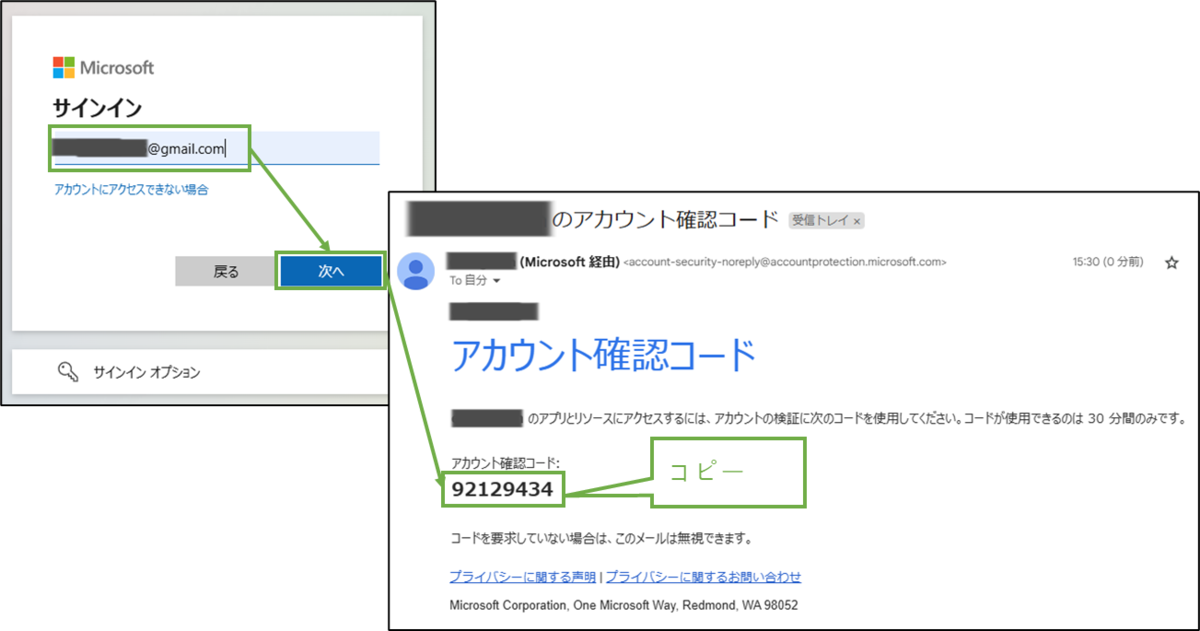Click the email subject のアカウント確認コード

tap(665, 219)
